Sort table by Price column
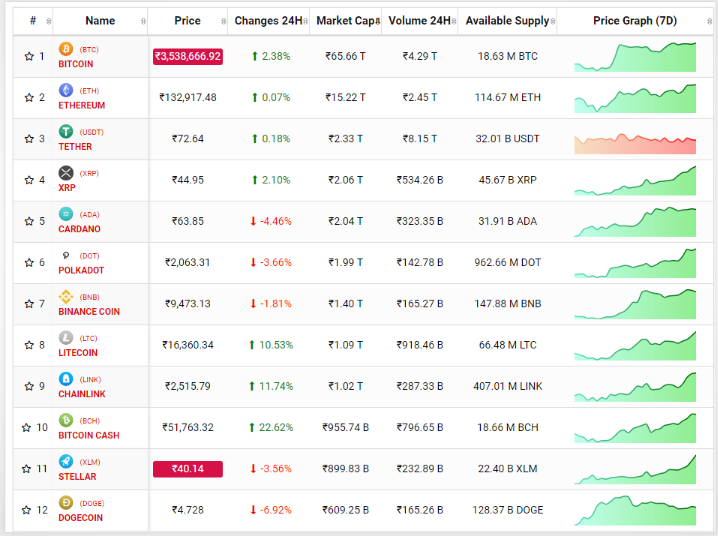Screen dimensions: 718x536 [x=187, y=21]
